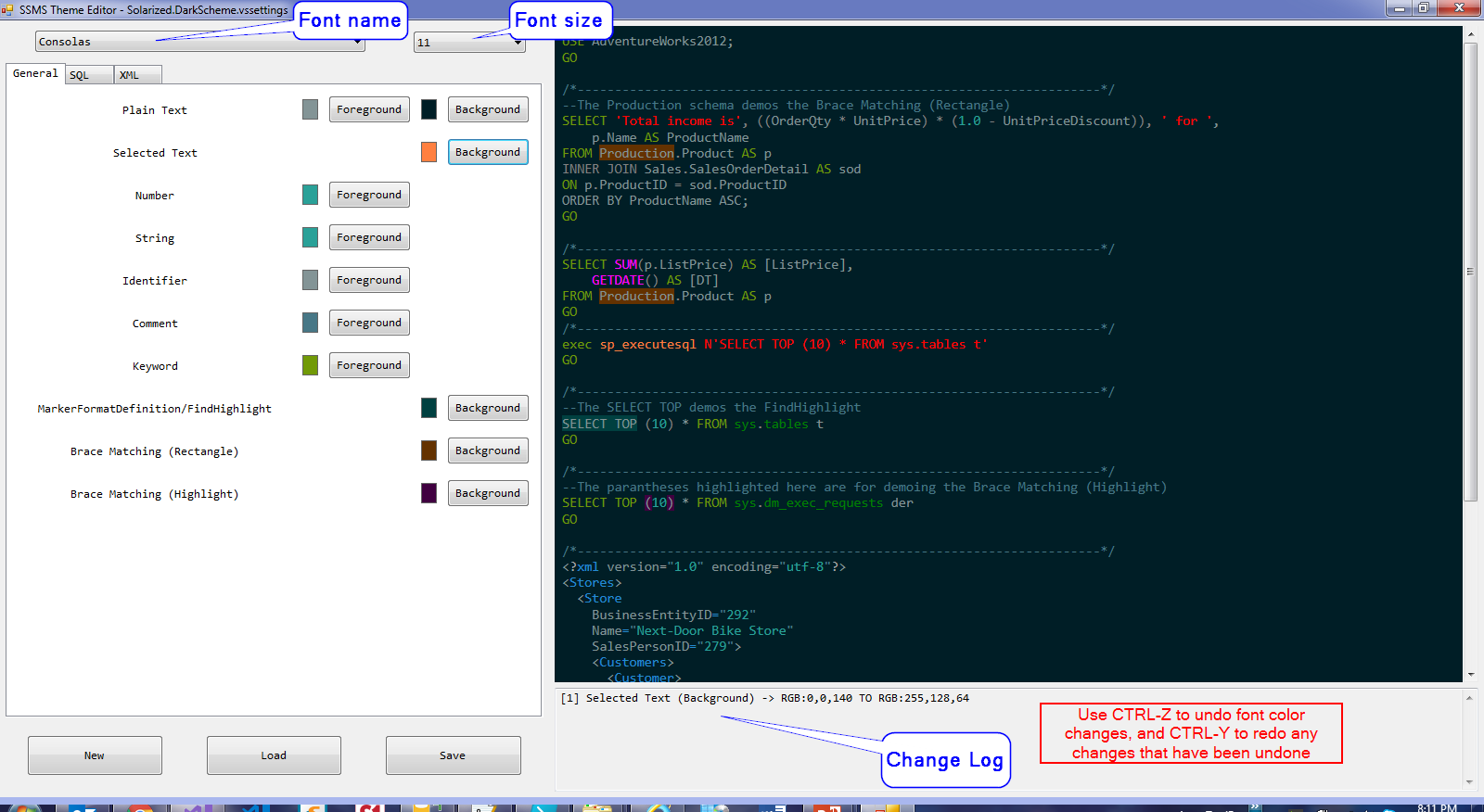This screenshot has width=1484, height=812.
Task: Click 'GETDATE' function in preview
Action: pyautogui.click(x=618, y=281)
